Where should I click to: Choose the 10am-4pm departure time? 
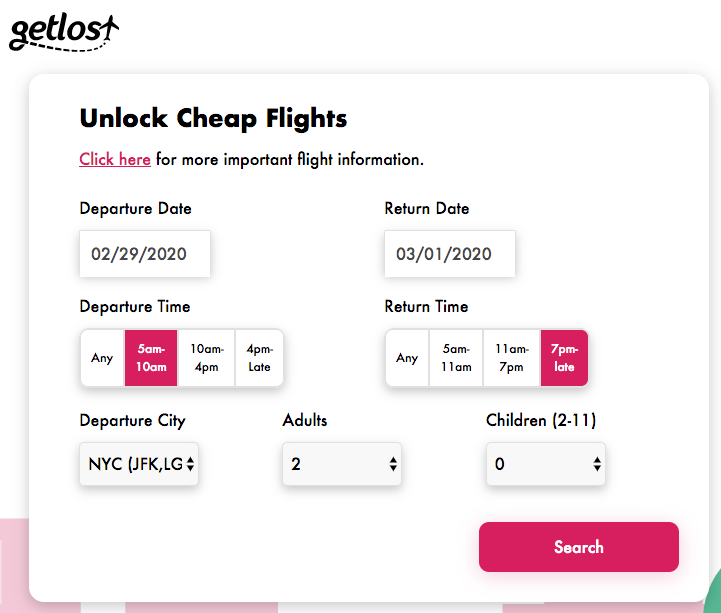206,358
